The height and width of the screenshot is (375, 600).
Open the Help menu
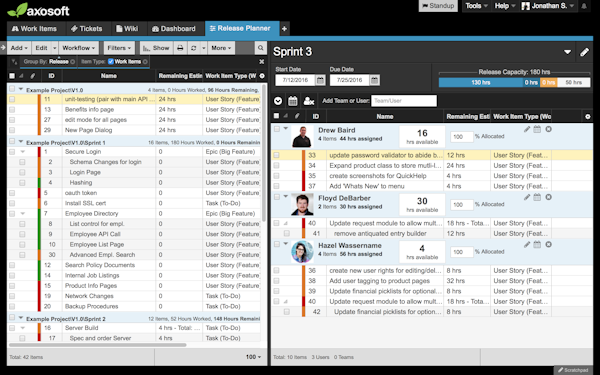click(505, 6)
